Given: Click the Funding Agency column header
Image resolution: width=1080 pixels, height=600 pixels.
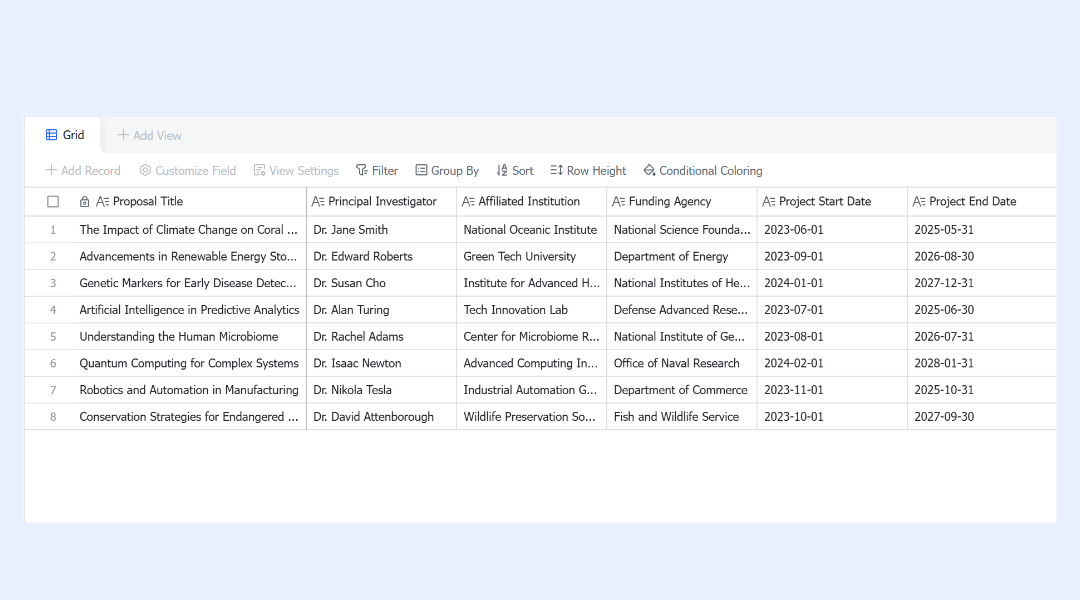Looking at the screenshot, I should [682, 202].
